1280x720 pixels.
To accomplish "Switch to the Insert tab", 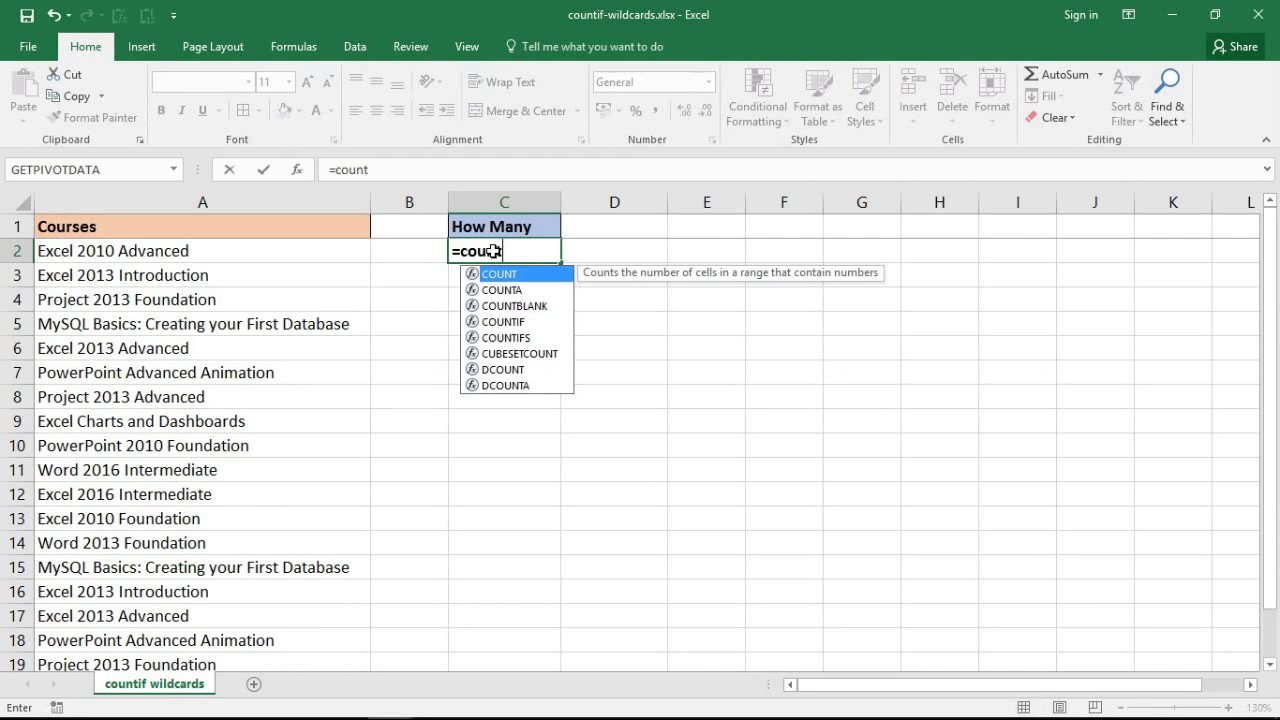I will point(141,47).
